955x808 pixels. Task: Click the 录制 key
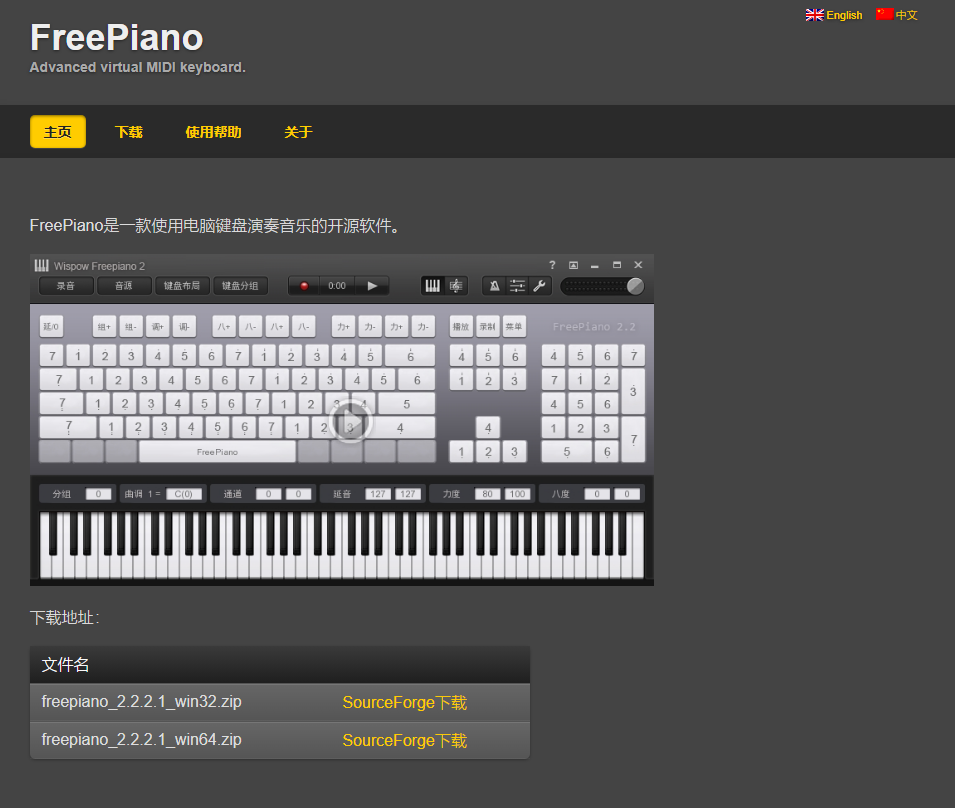pos(488,326)
